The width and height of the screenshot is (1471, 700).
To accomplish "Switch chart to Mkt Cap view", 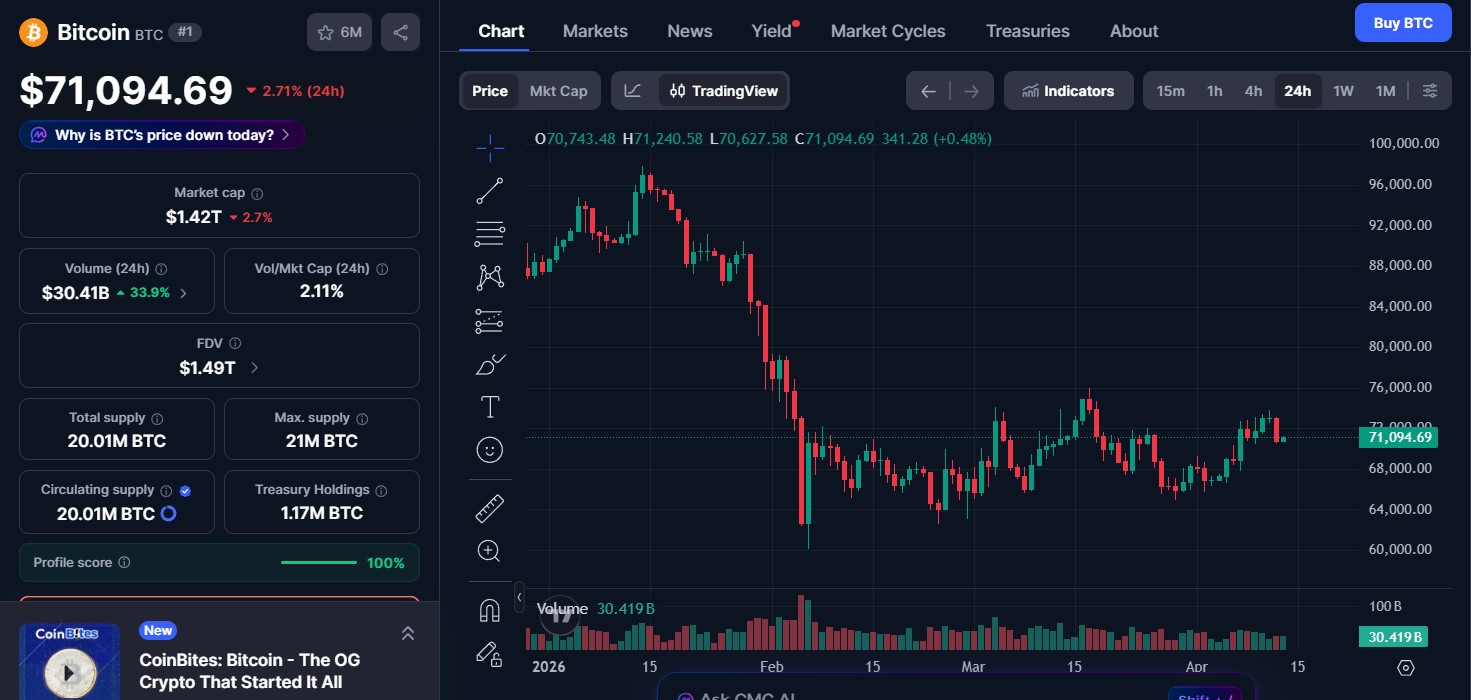I will [557, 90].
